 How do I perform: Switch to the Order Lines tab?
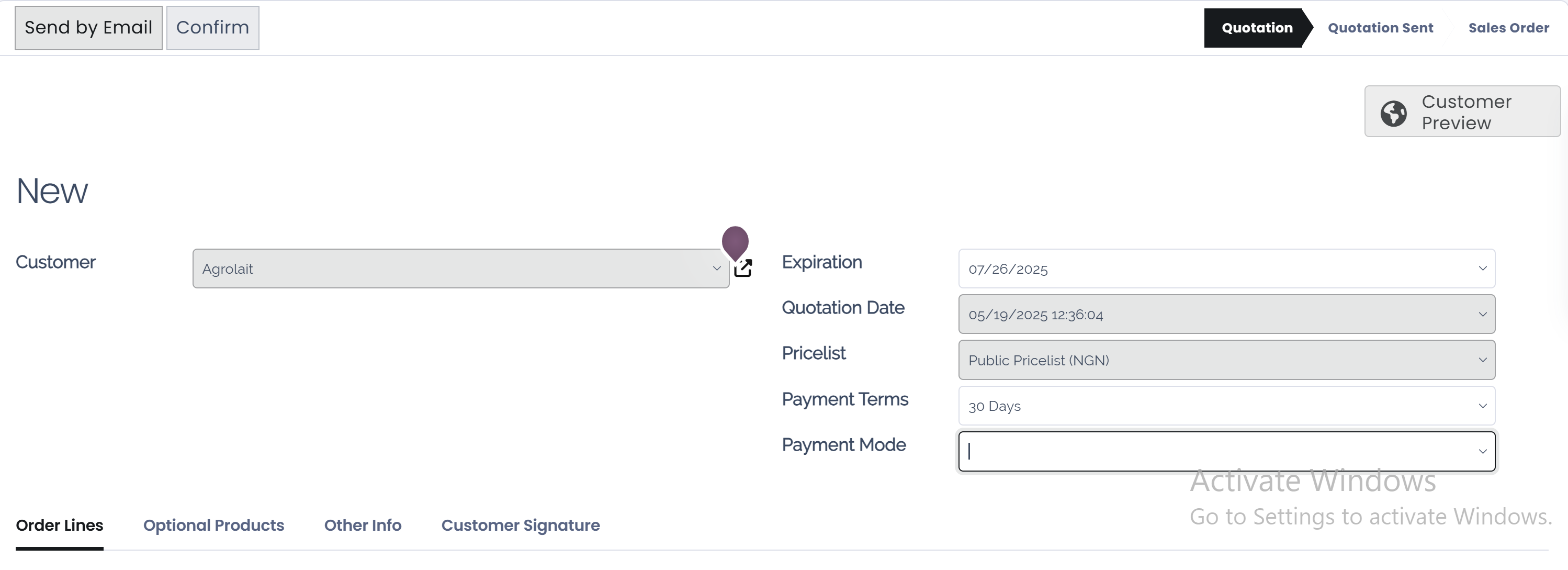pyautogui.click(x=59, y=525)
